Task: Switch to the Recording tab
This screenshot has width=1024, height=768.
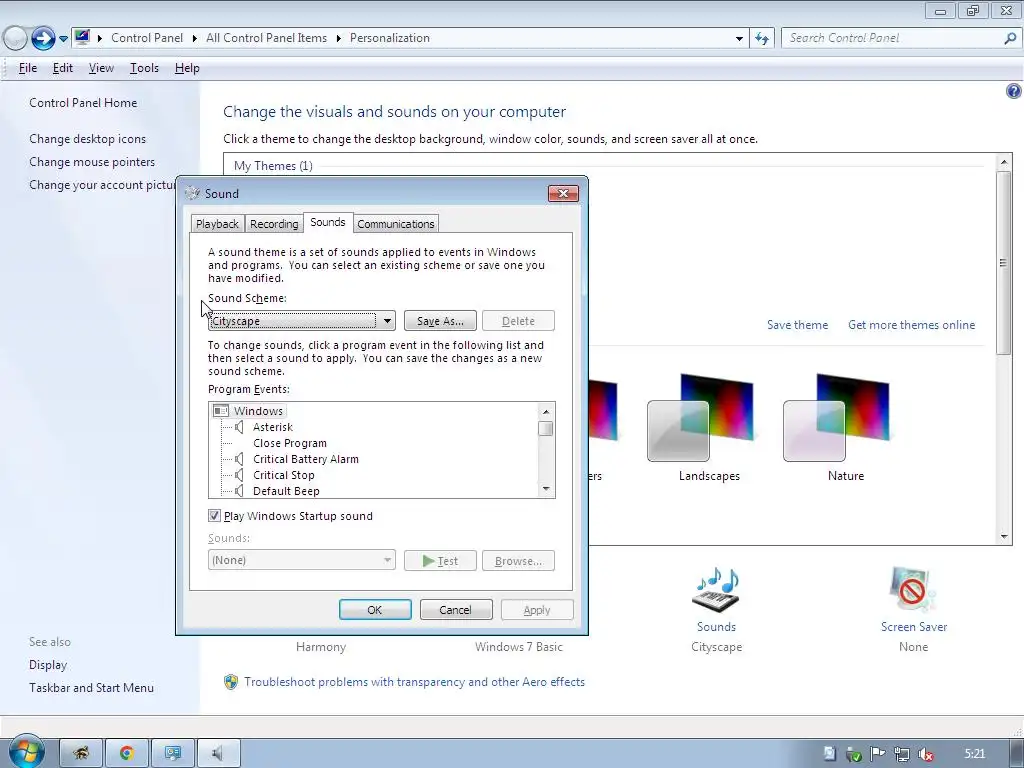Action: pos(274,224)
